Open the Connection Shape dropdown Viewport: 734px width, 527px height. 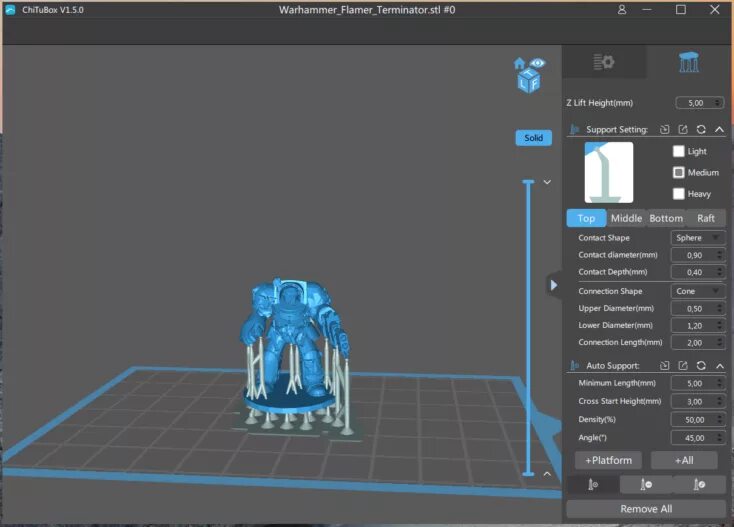697,291
